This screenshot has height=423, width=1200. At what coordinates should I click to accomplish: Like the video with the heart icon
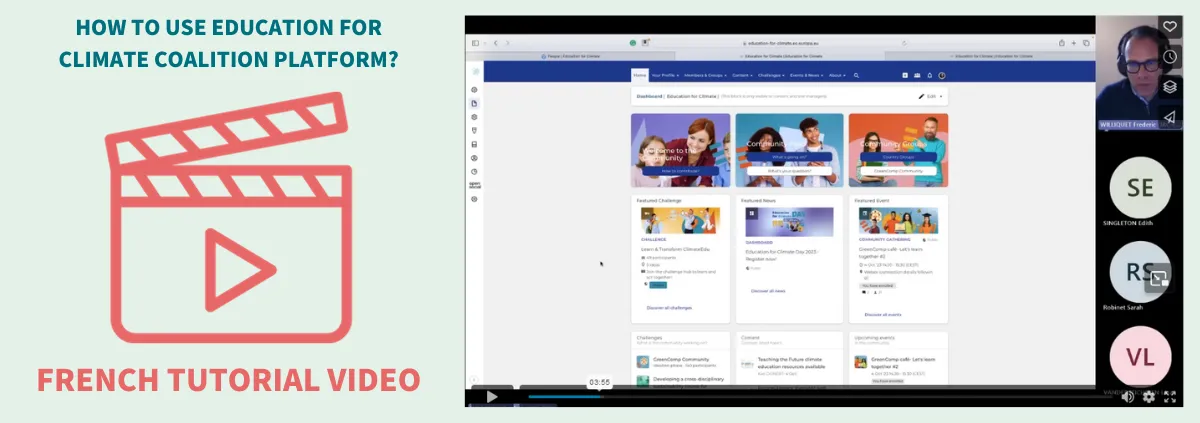(x=1170, y=27)
